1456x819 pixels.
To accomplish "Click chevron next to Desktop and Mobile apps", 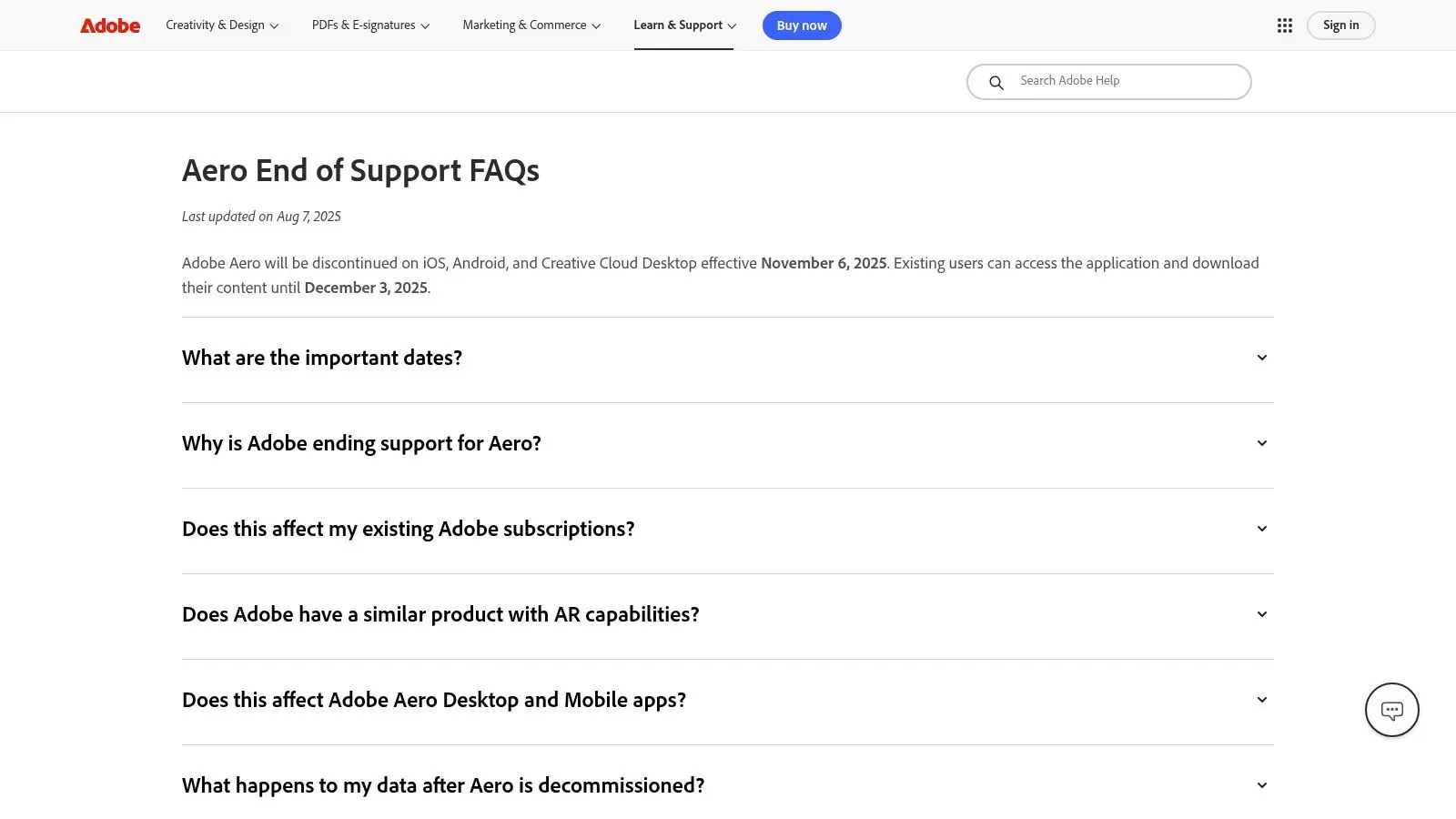I will pyautogui.click(x=1261, y=700).
